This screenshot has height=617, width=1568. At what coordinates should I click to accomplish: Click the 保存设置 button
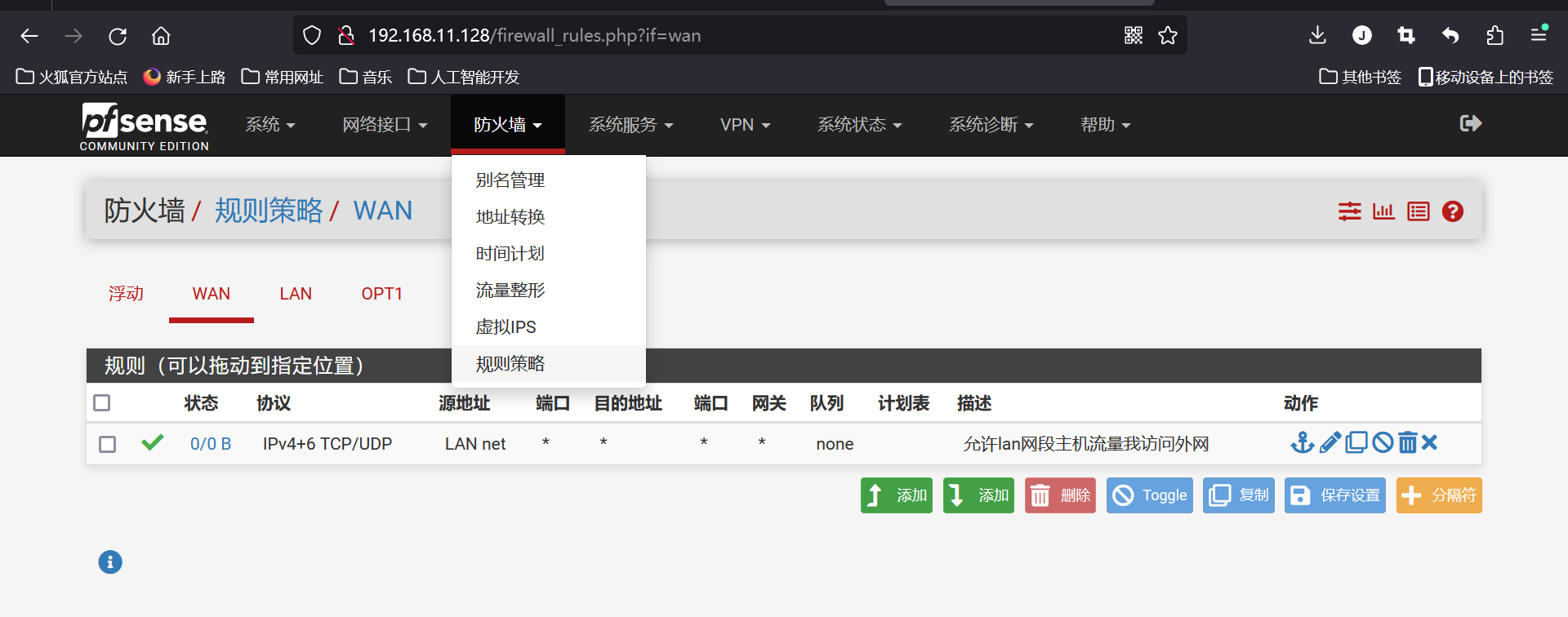click(x=1335, y=495)
